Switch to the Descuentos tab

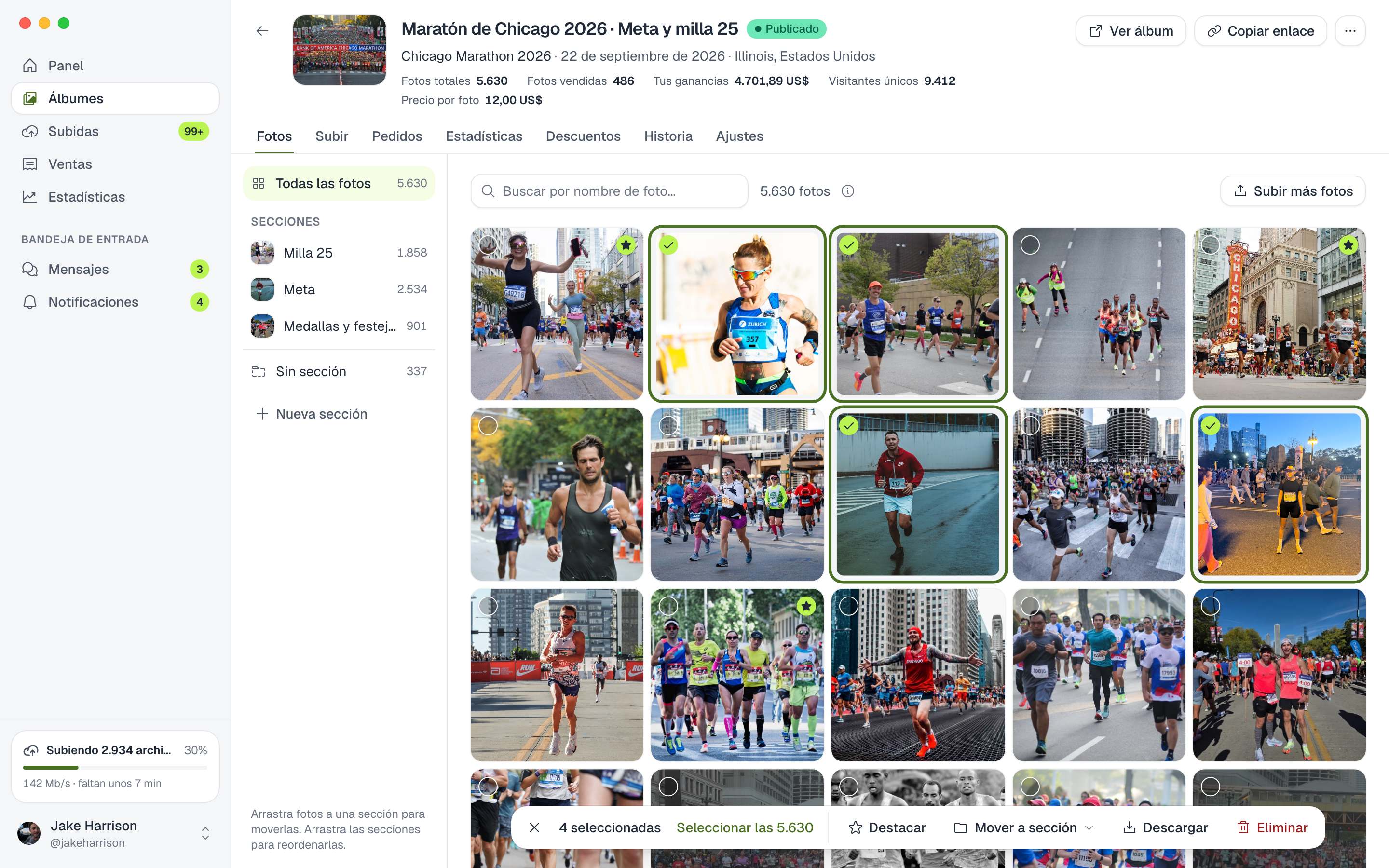click(583, 136)
